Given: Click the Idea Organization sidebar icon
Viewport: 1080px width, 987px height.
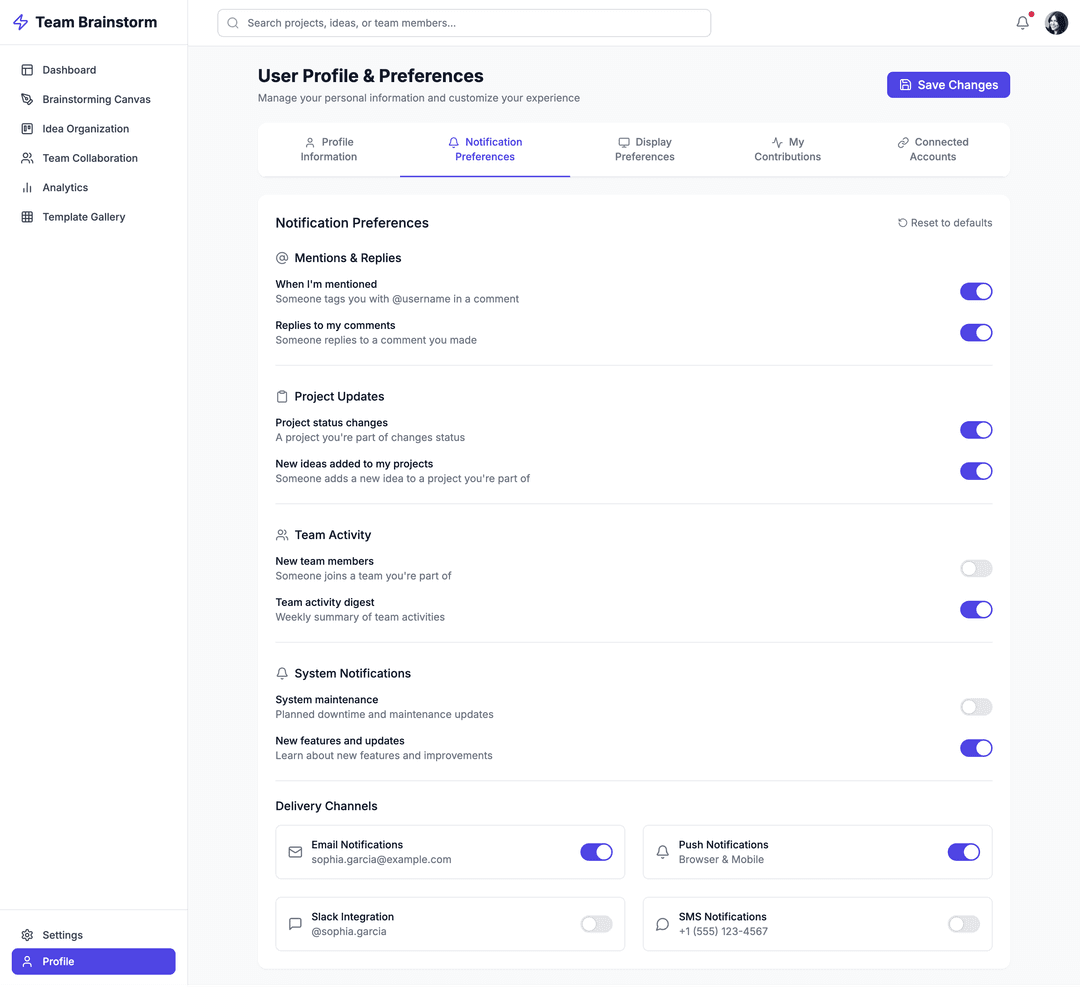Looking at the screenshot, I should point(27,129).
